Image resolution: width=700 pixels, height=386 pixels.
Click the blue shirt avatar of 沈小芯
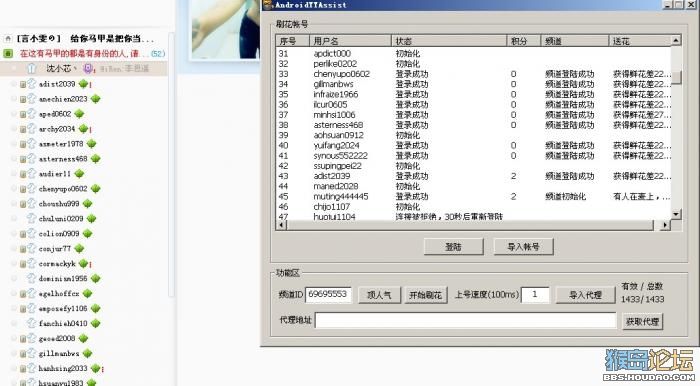tap(31, 68)
